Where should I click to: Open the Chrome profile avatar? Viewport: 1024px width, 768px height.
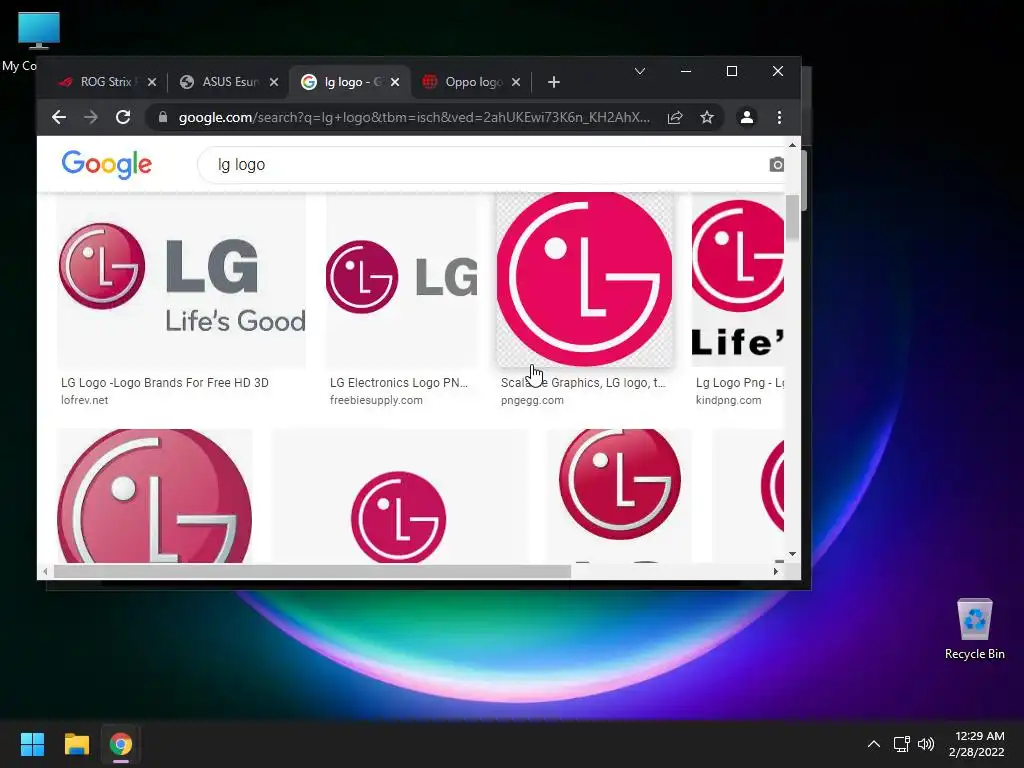point(746,118)
